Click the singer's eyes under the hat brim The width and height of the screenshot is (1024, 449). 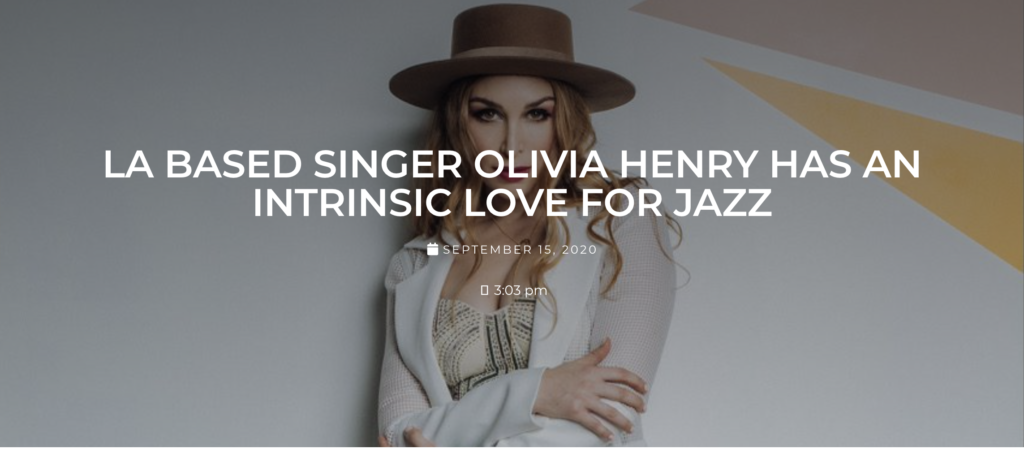[511, 112]
